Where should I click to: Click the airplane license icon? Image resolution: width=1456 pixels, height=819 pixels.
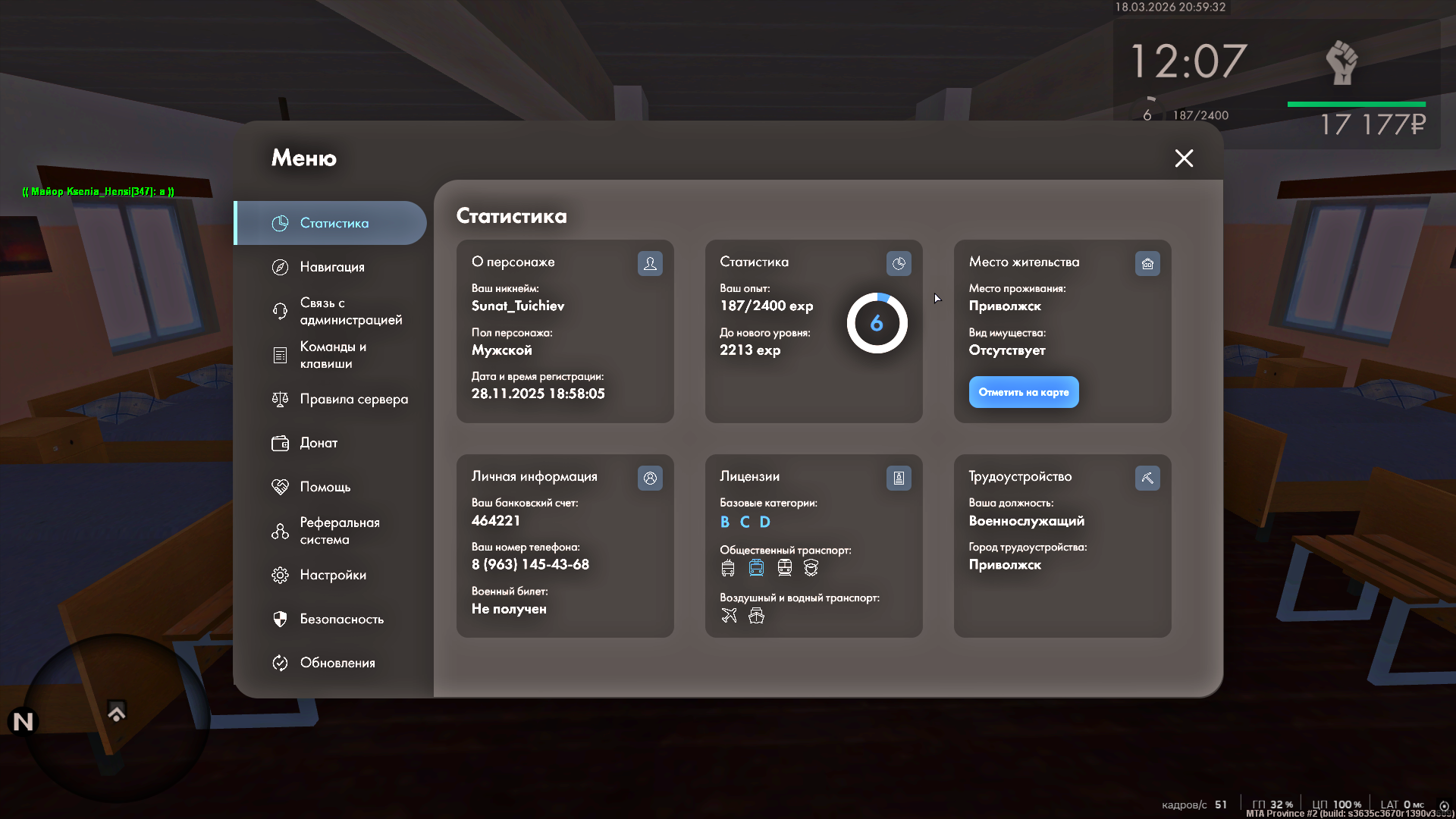(x=729, y=616)
